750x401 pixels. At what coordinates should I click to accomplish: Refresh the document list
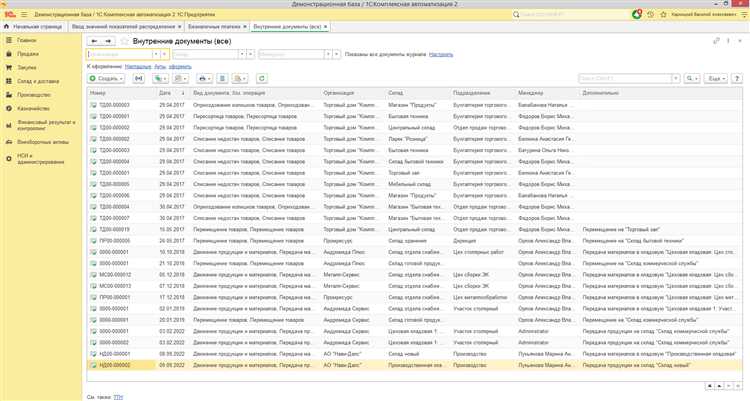(x=263, y=78)
